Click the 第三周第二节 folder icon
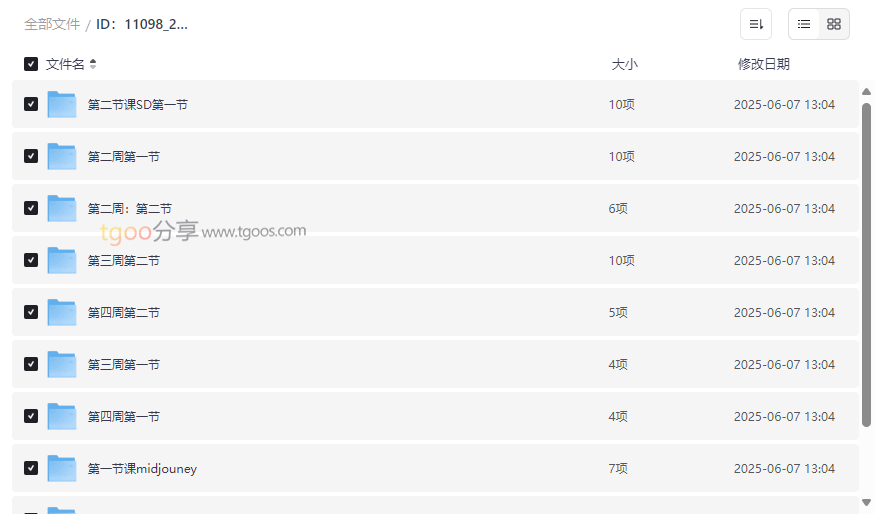The image size is (874, 514). (x=62, y=260)
